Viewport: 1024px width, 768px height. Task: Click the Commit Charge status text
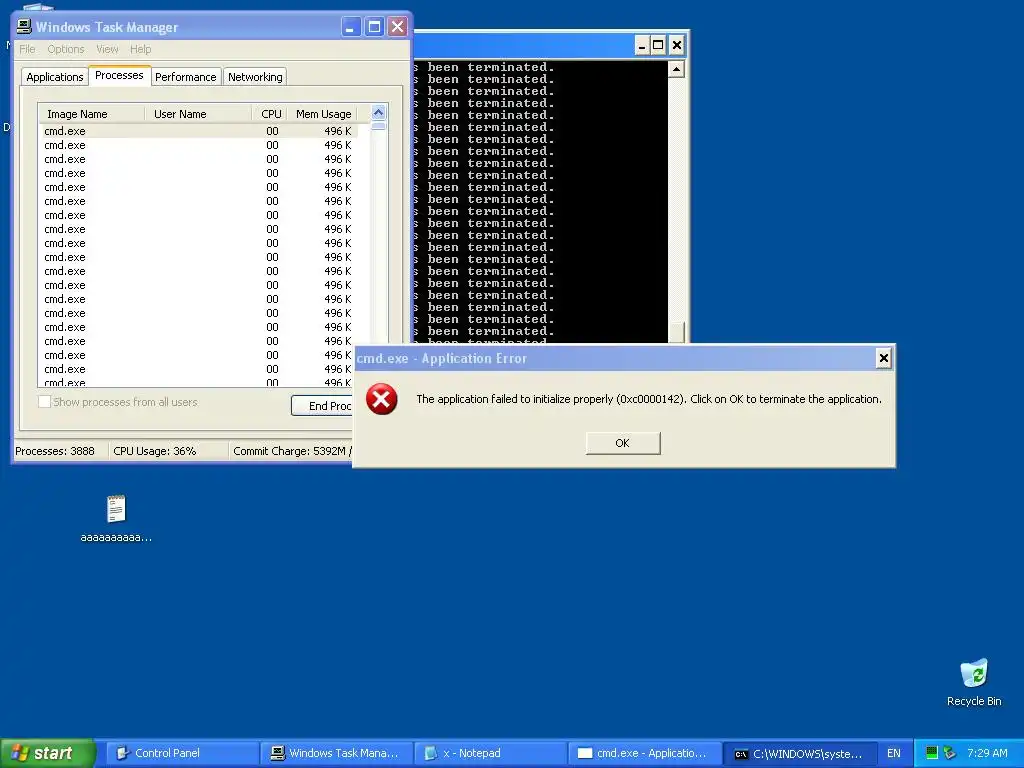click(293, 451)
